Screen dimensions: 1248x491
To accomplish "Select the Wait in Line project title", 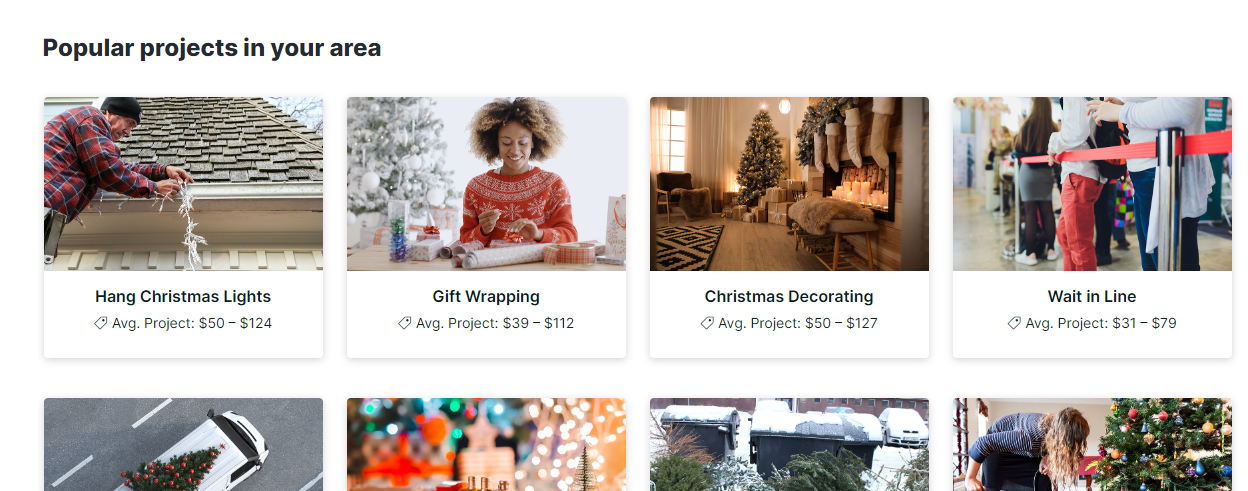I will tap(1092, 297).
